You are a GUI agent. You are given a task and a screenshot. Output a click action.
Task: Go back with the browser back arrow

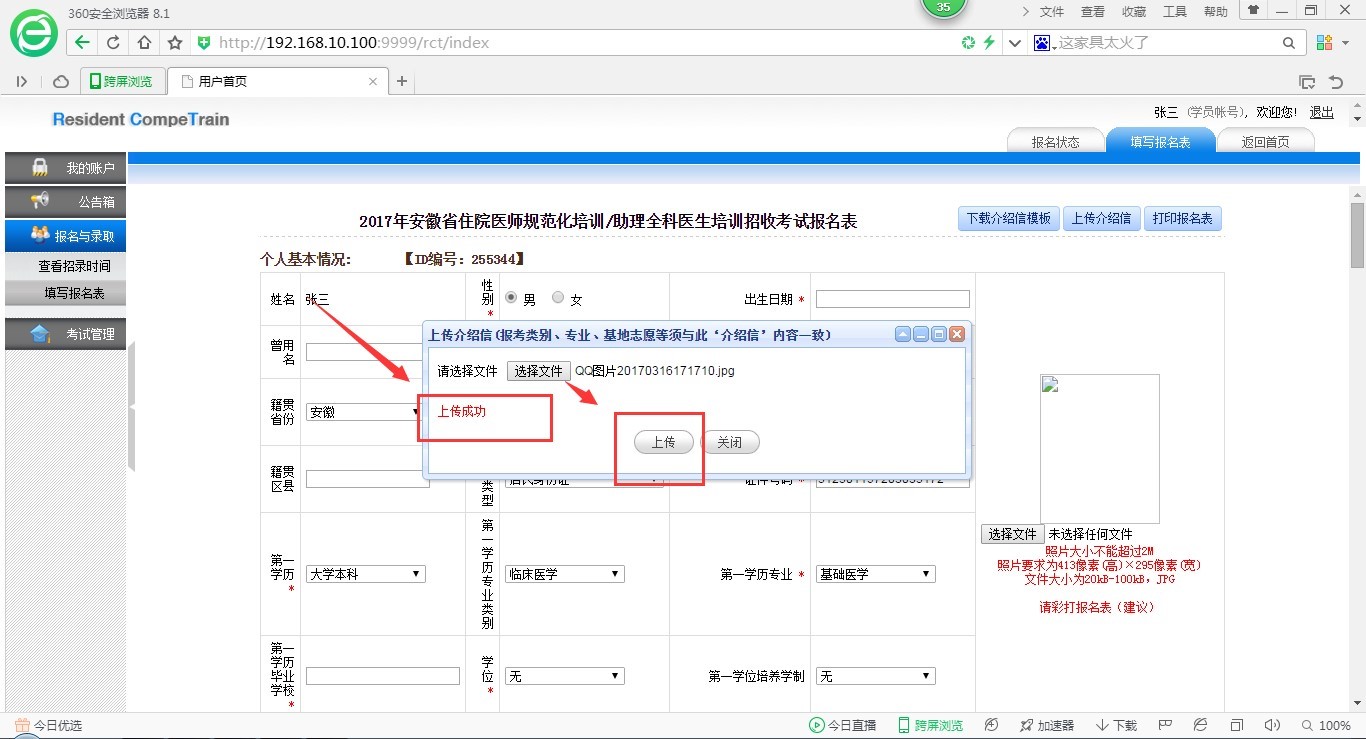tap(82, 43)
